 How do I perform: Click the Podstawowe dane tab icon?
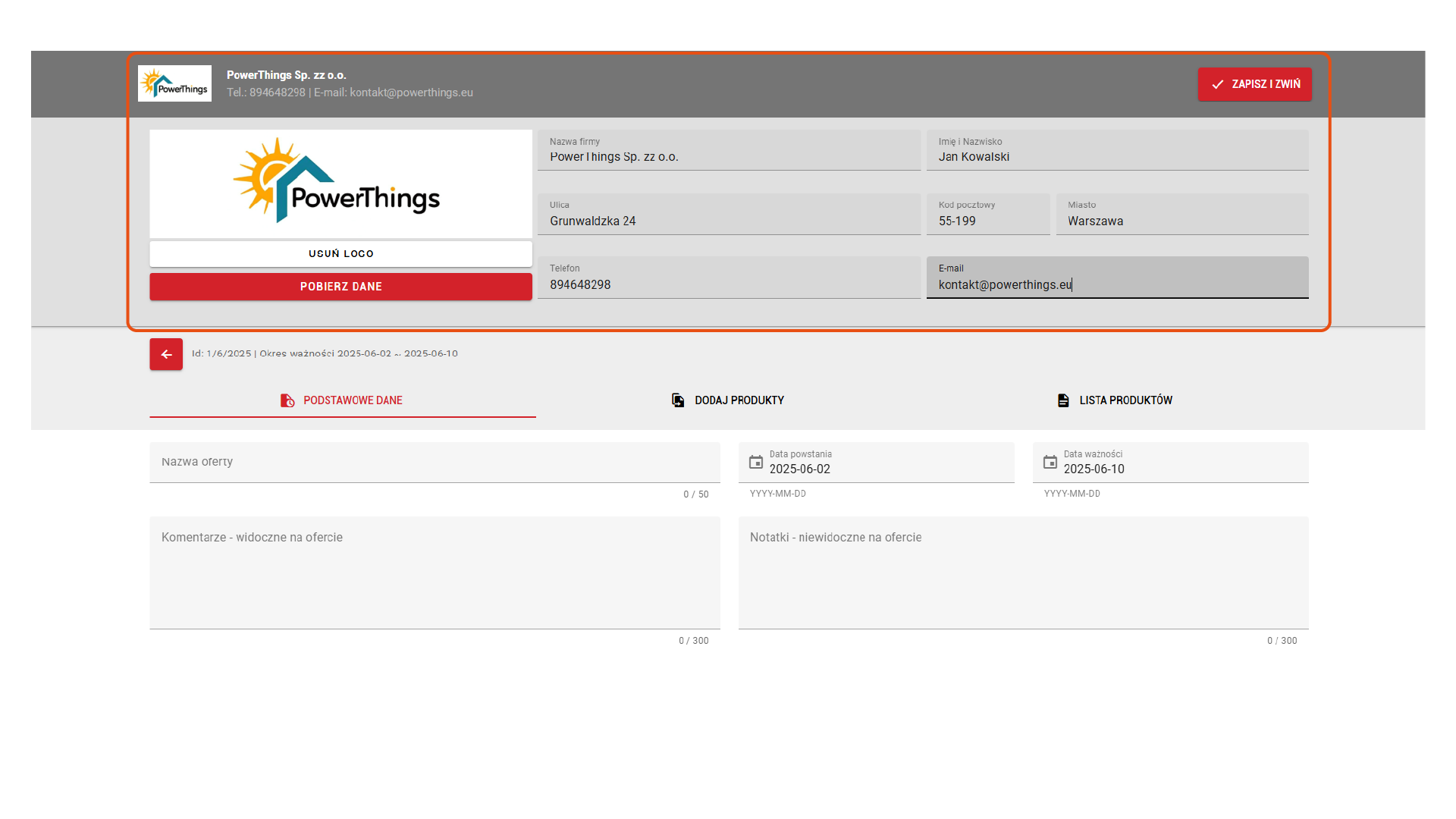[x=287, y=400]
